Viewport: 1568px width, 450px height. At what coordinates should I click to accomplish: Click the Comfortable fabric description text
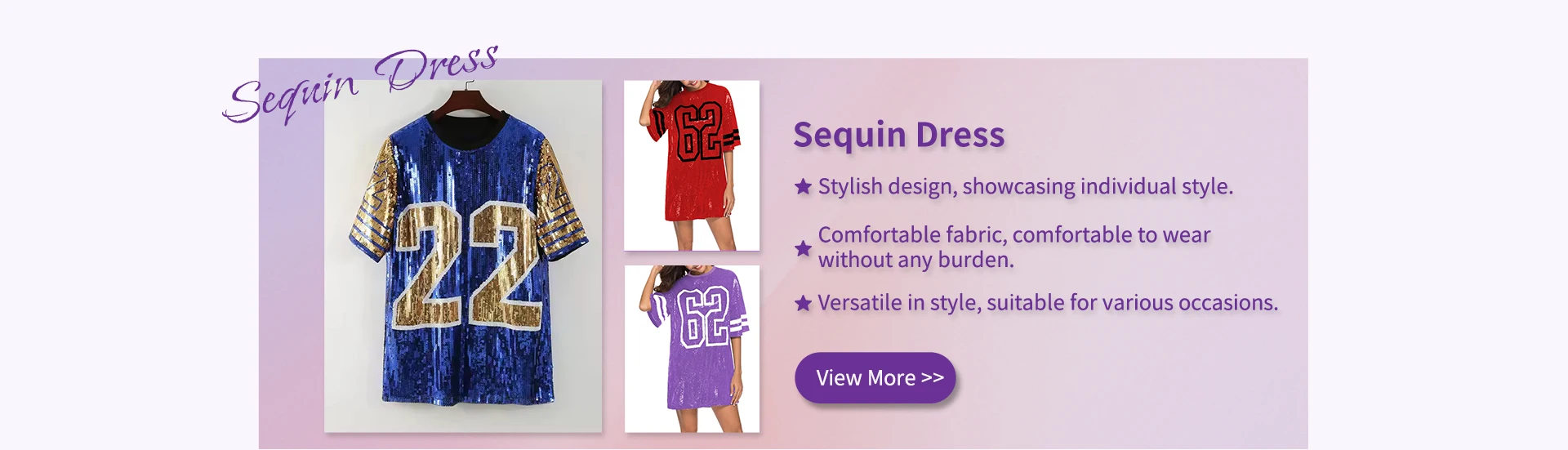click(1014, 247)
